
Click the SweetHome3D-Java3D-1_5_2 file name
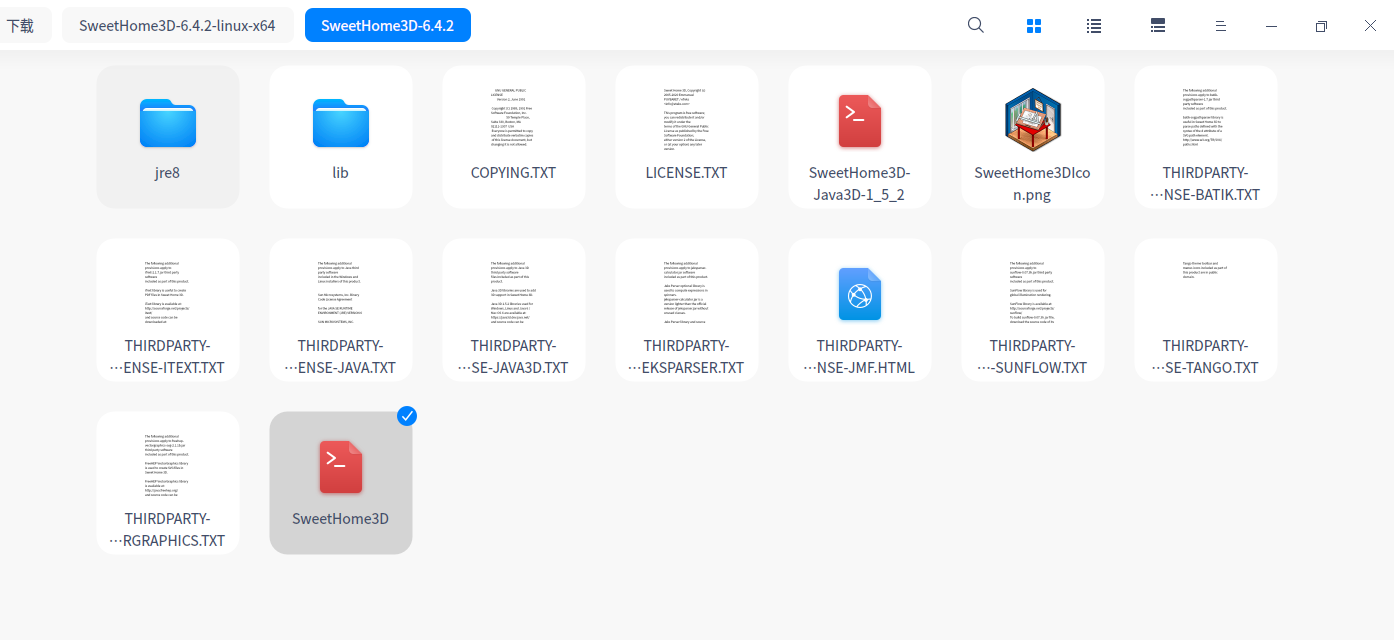tap(860, 184)
